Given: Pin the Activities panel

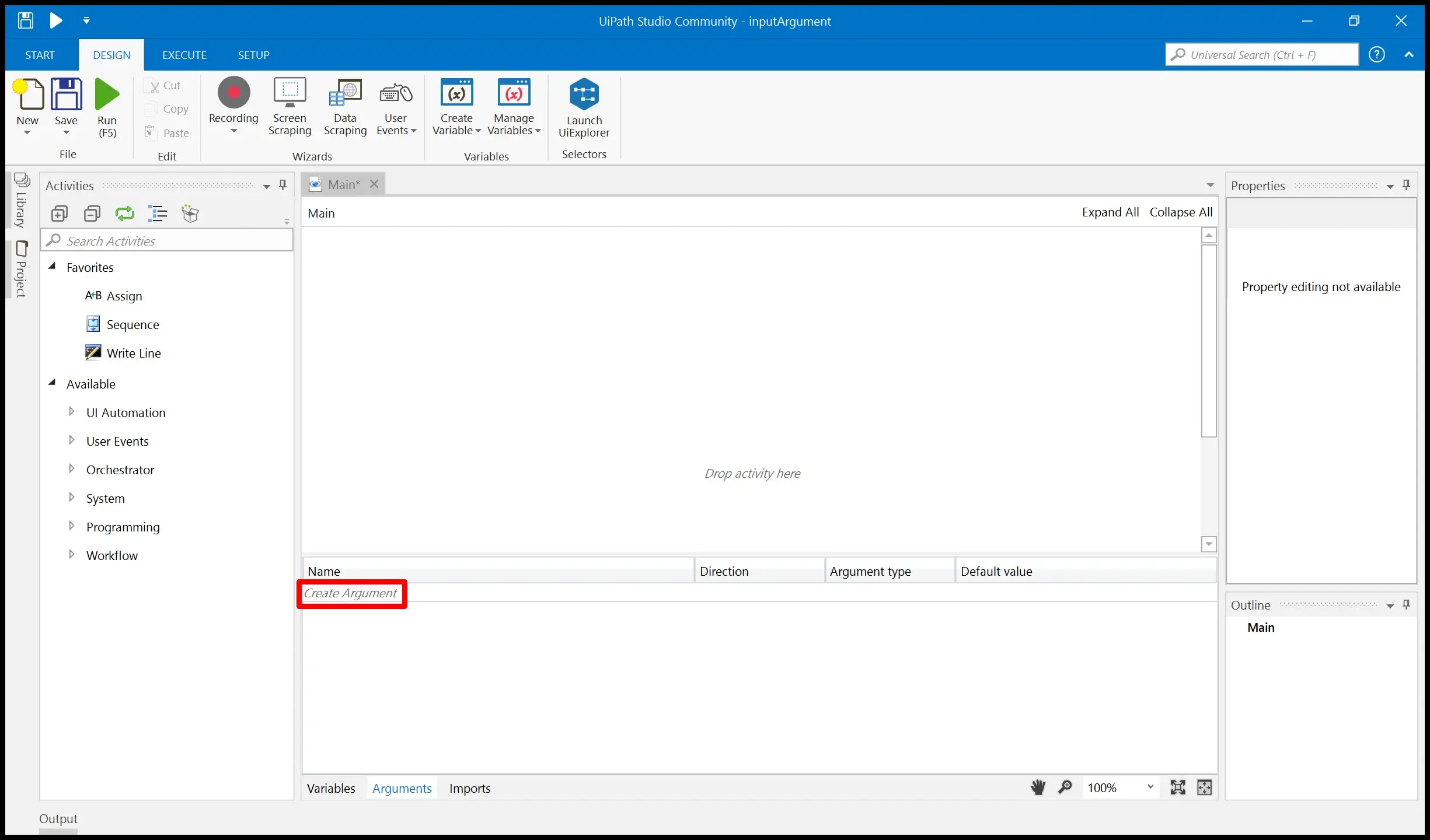Looking at the screenshot, I should pyautogui.click(x=283, y=185).
